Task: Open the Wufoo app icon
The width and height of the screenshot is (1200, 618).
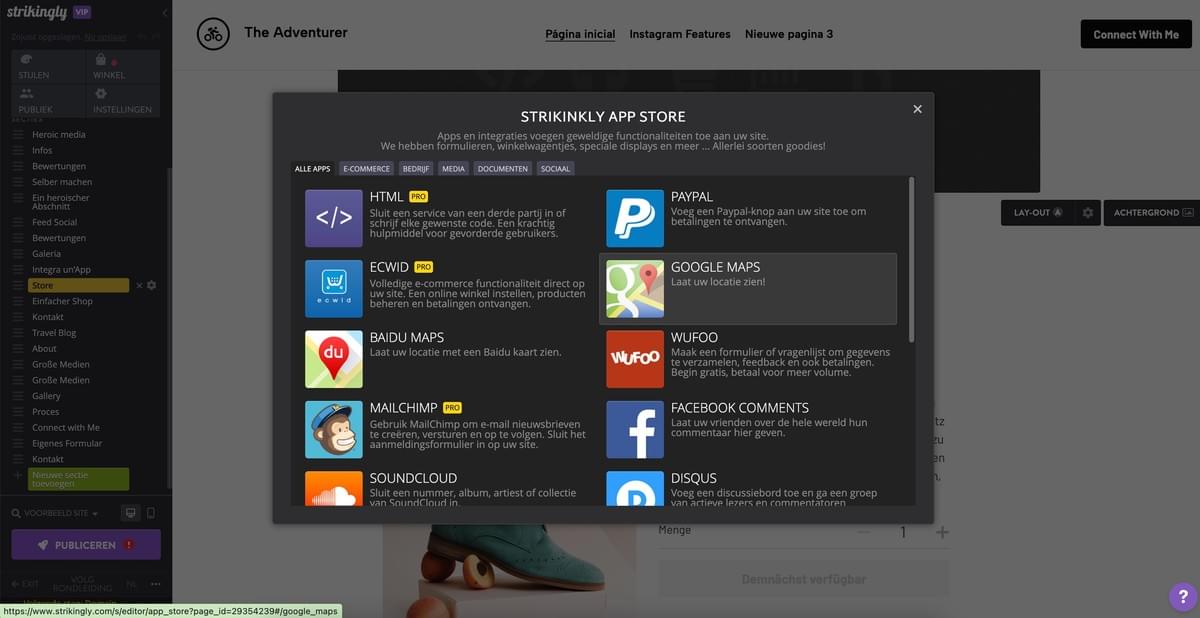Action: click(635, 359)
